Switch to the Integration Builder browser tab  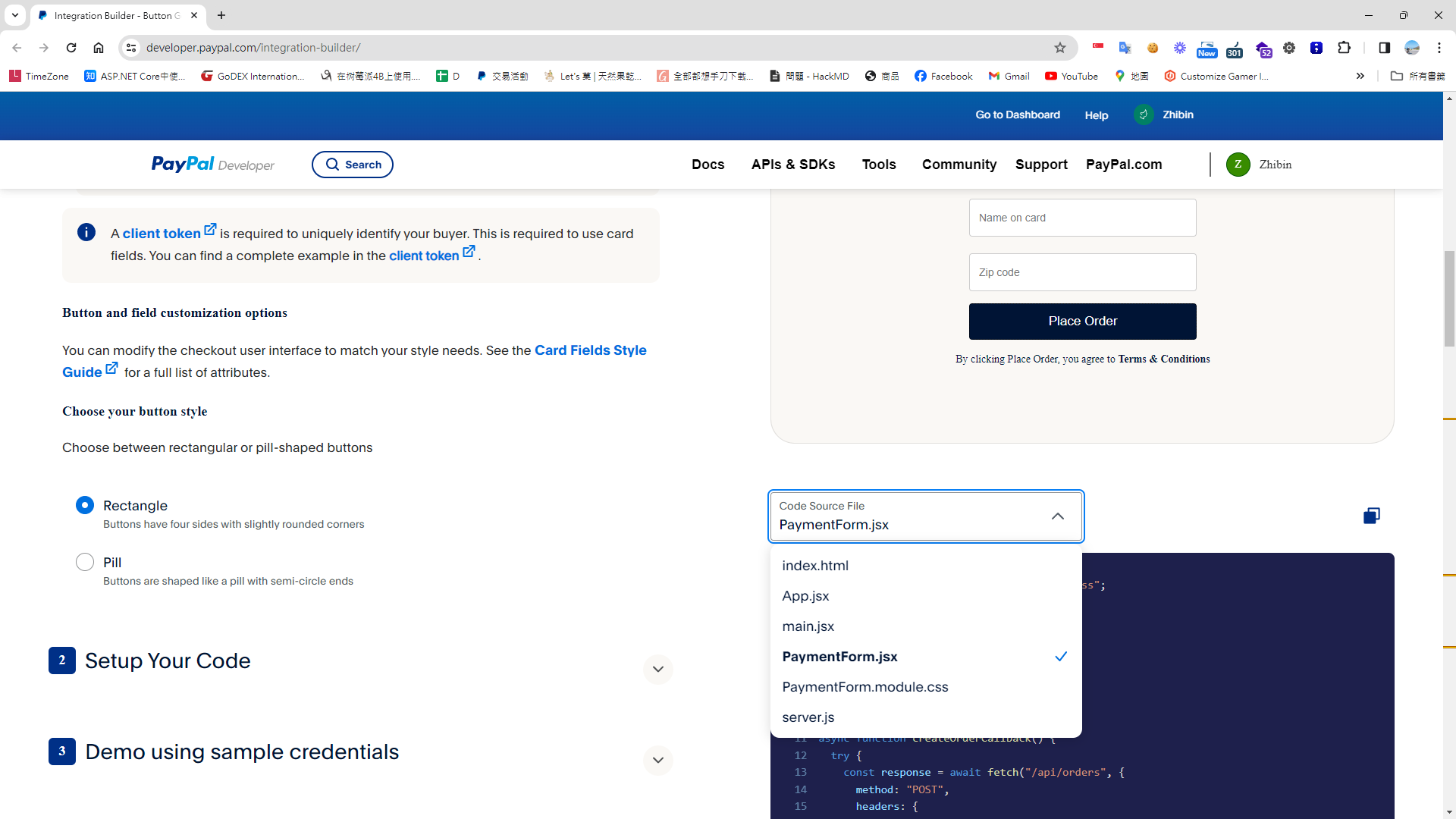point(114,15)
